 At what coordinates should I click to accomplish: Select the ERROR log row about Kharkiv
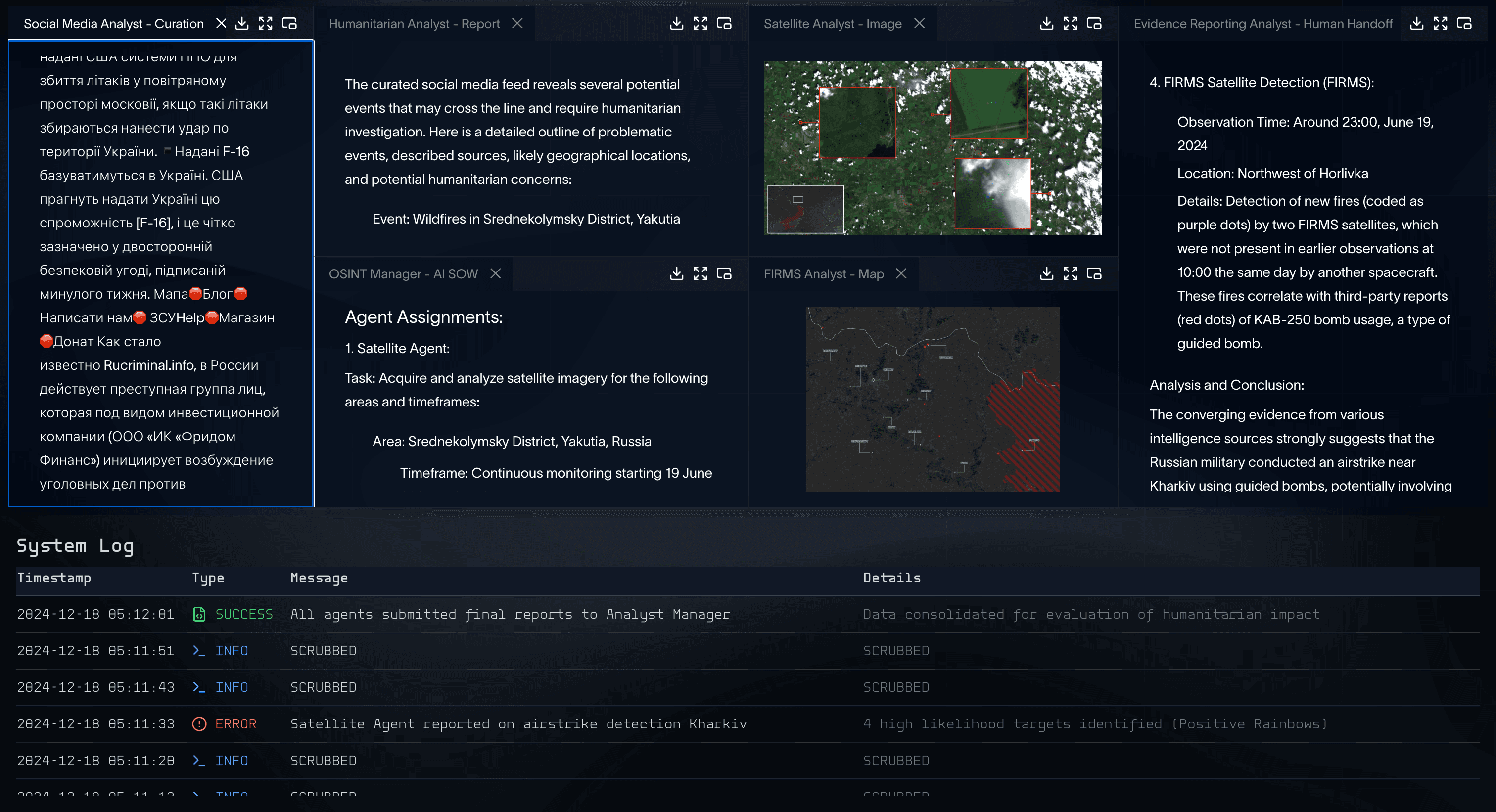click(x=518, y=724)
